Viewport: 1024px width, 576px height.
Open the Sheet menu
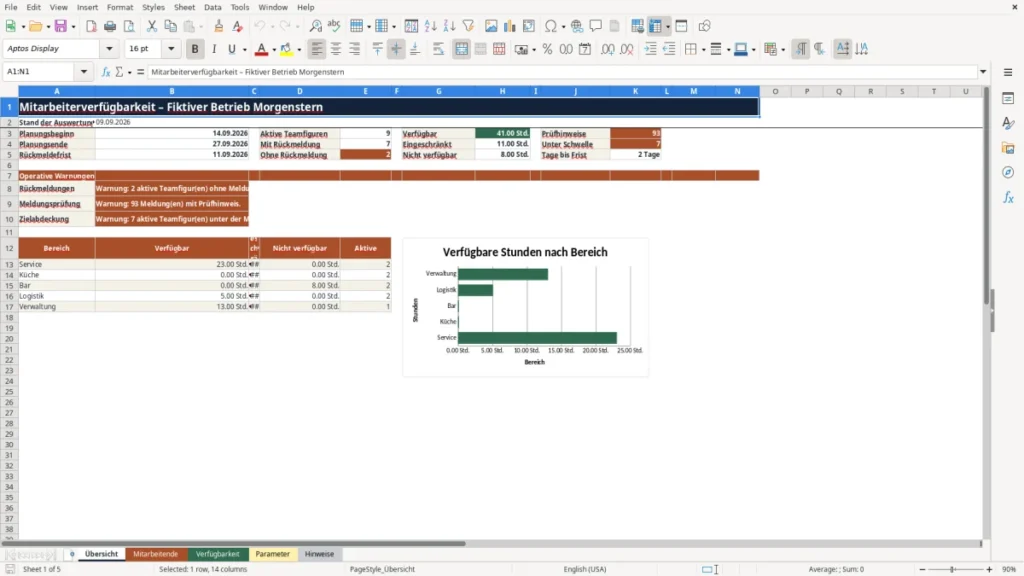(184, 7)
